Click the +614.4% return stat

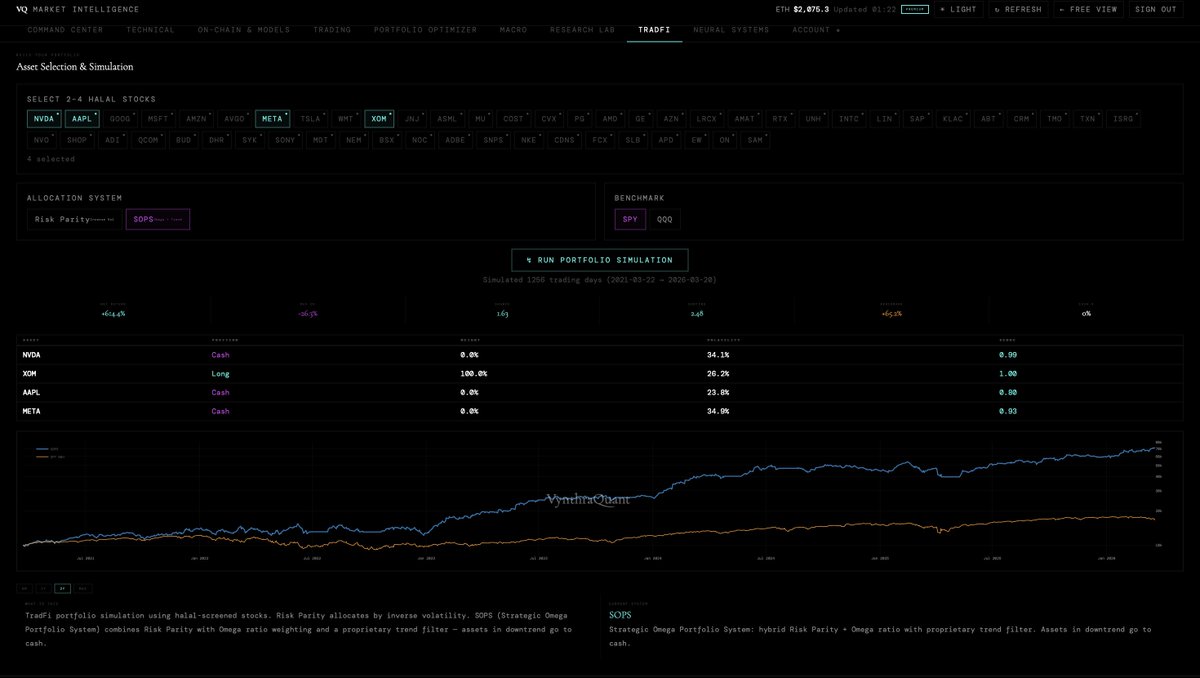click(x=113, y=313)
